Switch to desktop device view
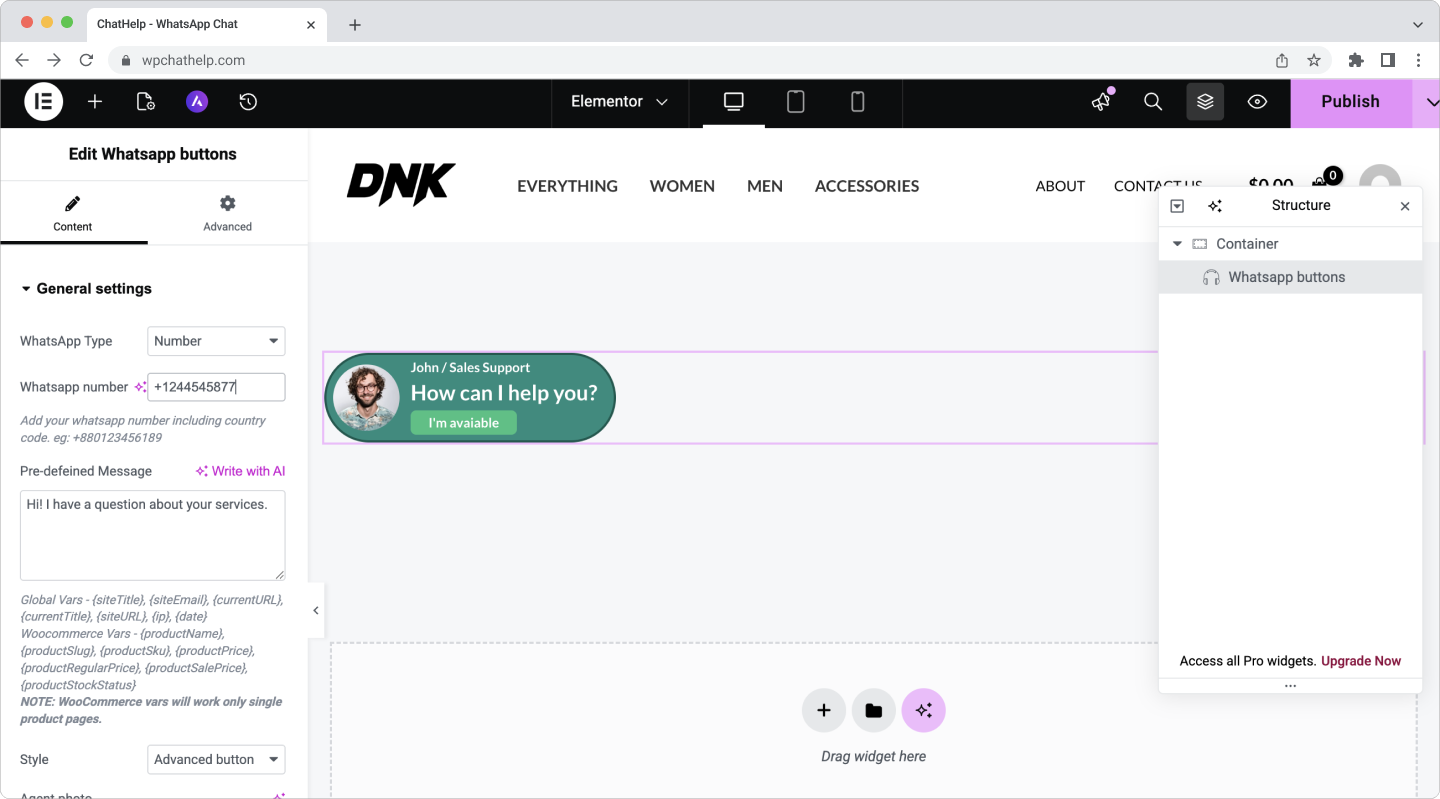 (734, 102)
